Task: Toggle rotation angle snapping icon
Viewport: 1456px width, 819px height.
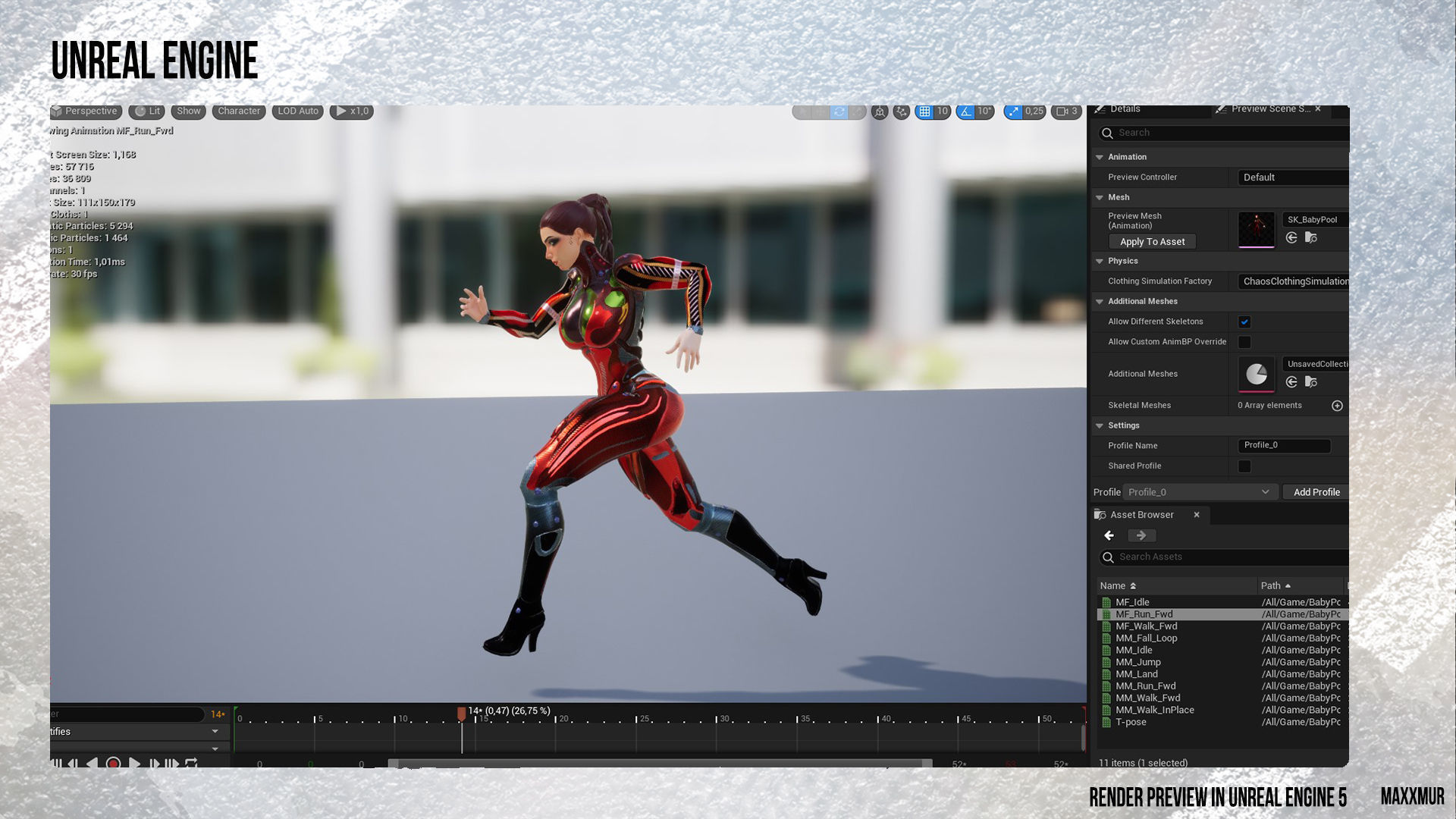Action: [x=965, y=111]
